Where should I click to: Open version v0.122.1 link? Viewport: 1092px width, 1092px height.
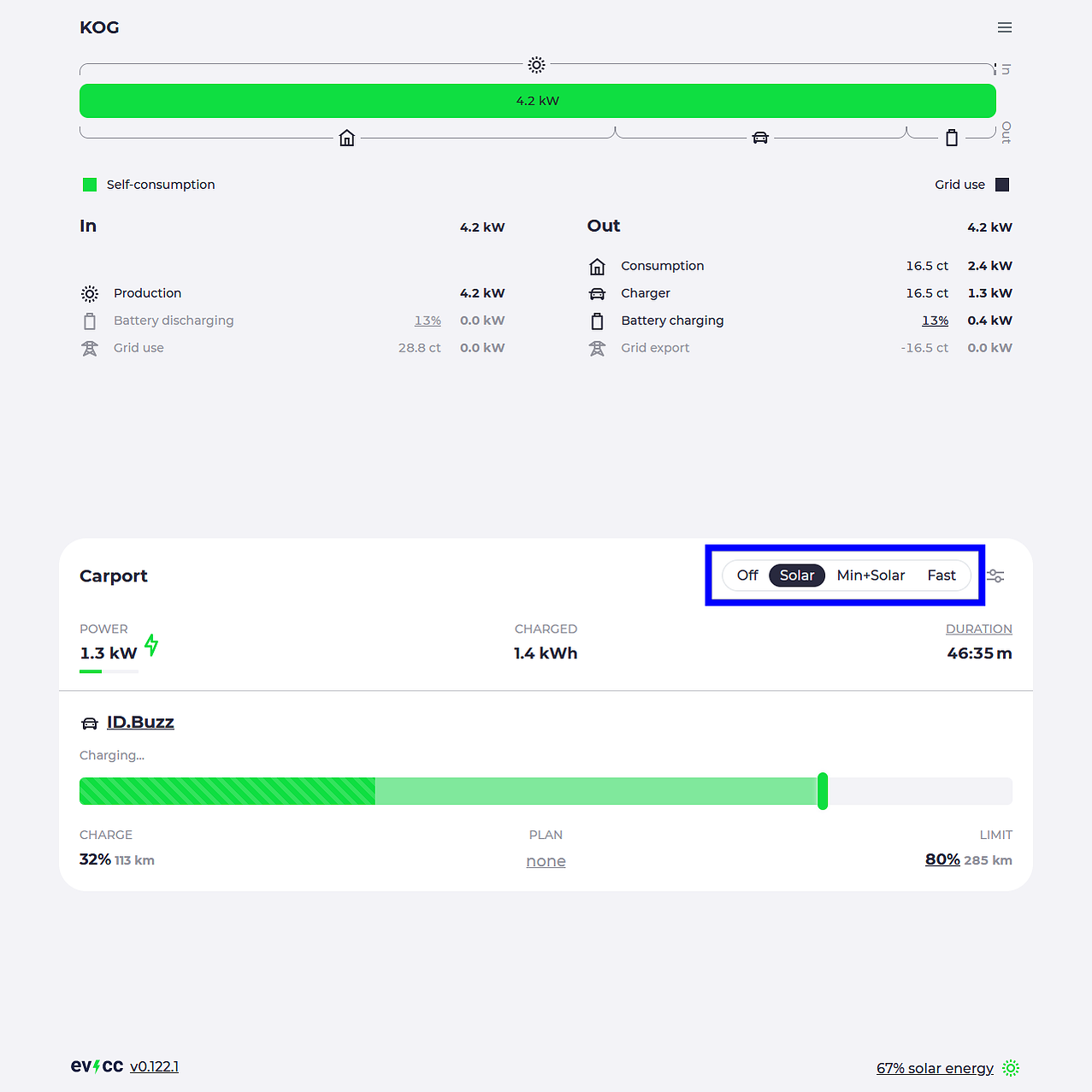[x=154, y=1066]
